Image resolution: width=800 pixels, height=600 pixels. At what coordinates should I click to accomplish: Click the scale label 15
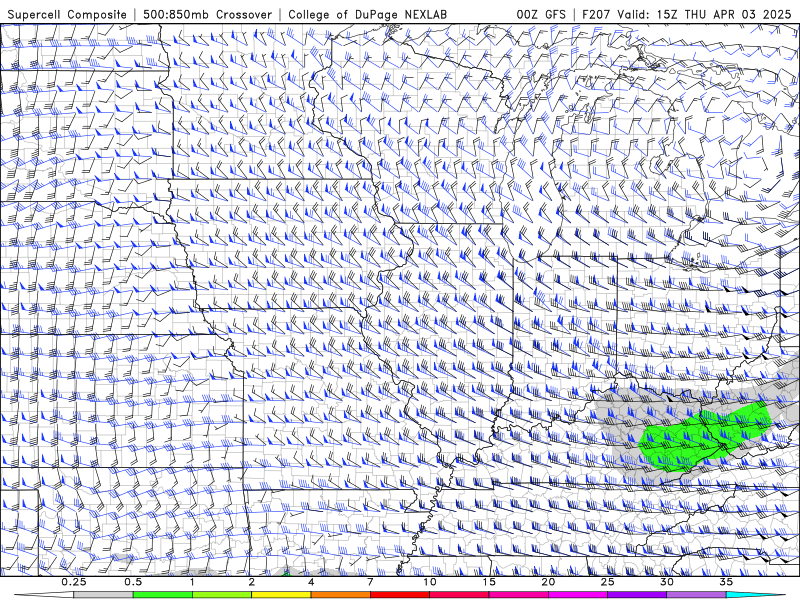coord(489,582)
